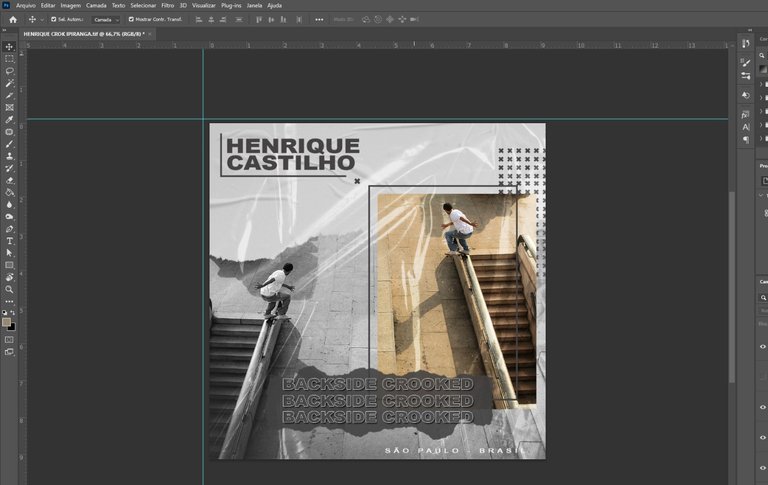Select the Rectangular Marquee tool

click(x=9, y=59)
